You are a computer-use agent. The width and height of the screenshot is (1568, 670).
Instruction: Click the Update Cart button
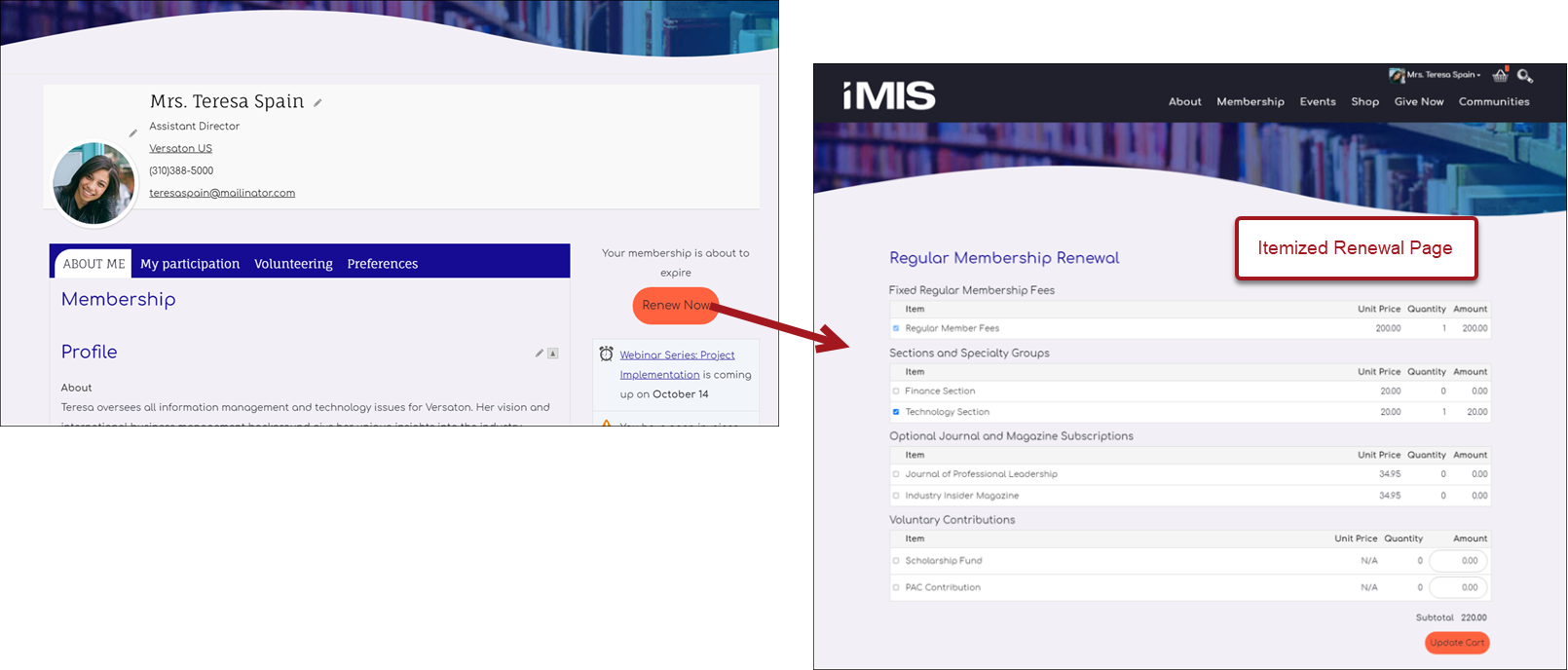point(1457,643)
